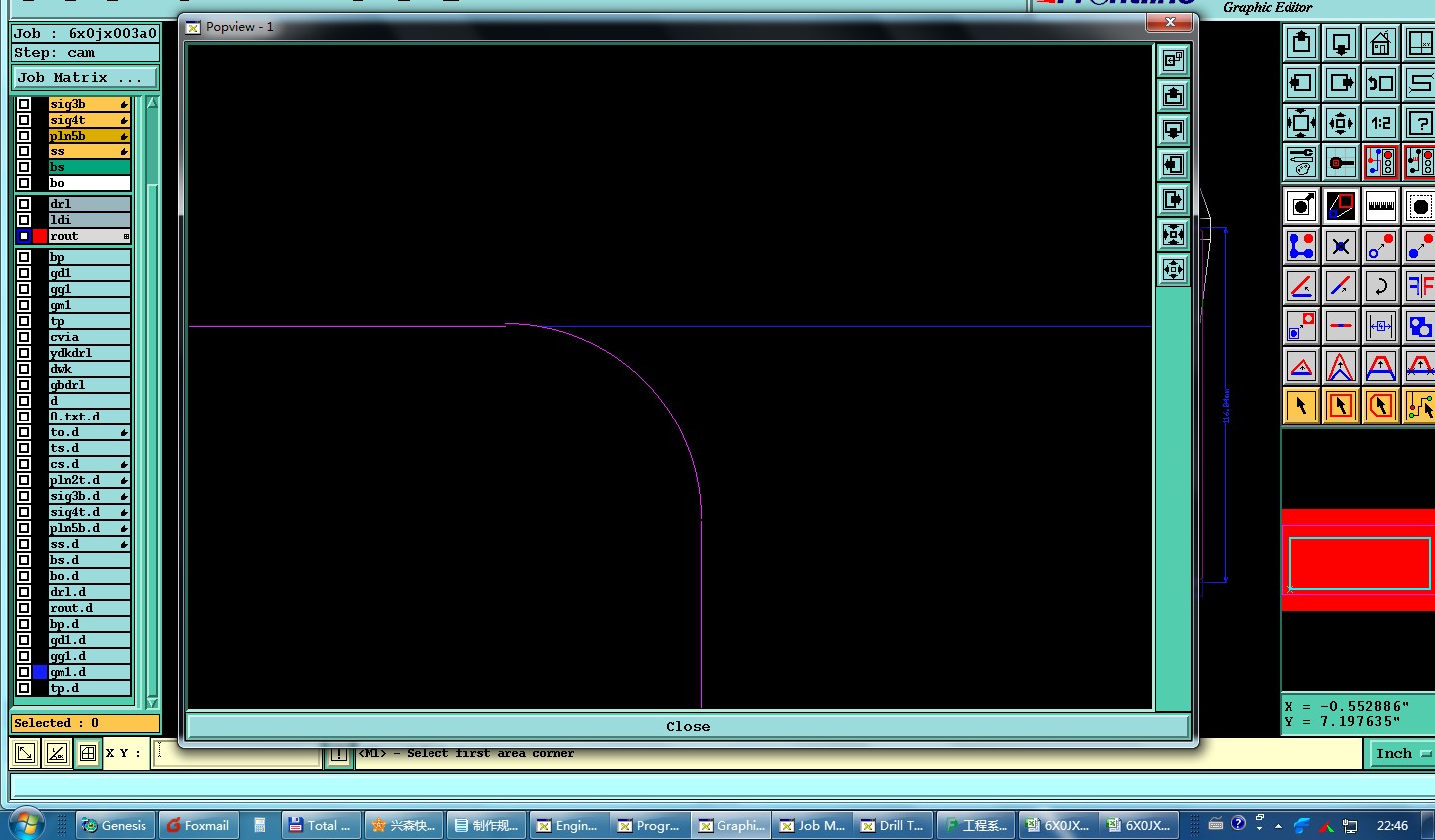Click the red color swatch of rout layer
The width and height of the screenshot is (1435, 840).
40,236
